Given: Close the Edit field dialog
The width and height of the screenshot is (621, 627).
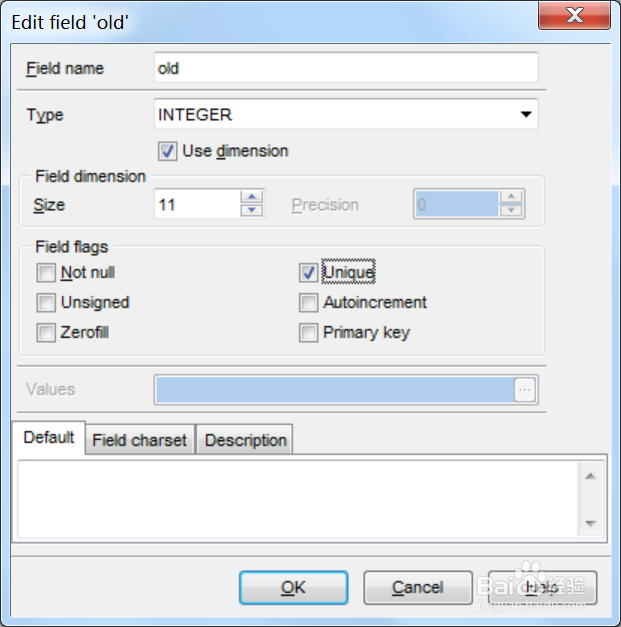Looking at the screenshot, I should click(574, 15).
